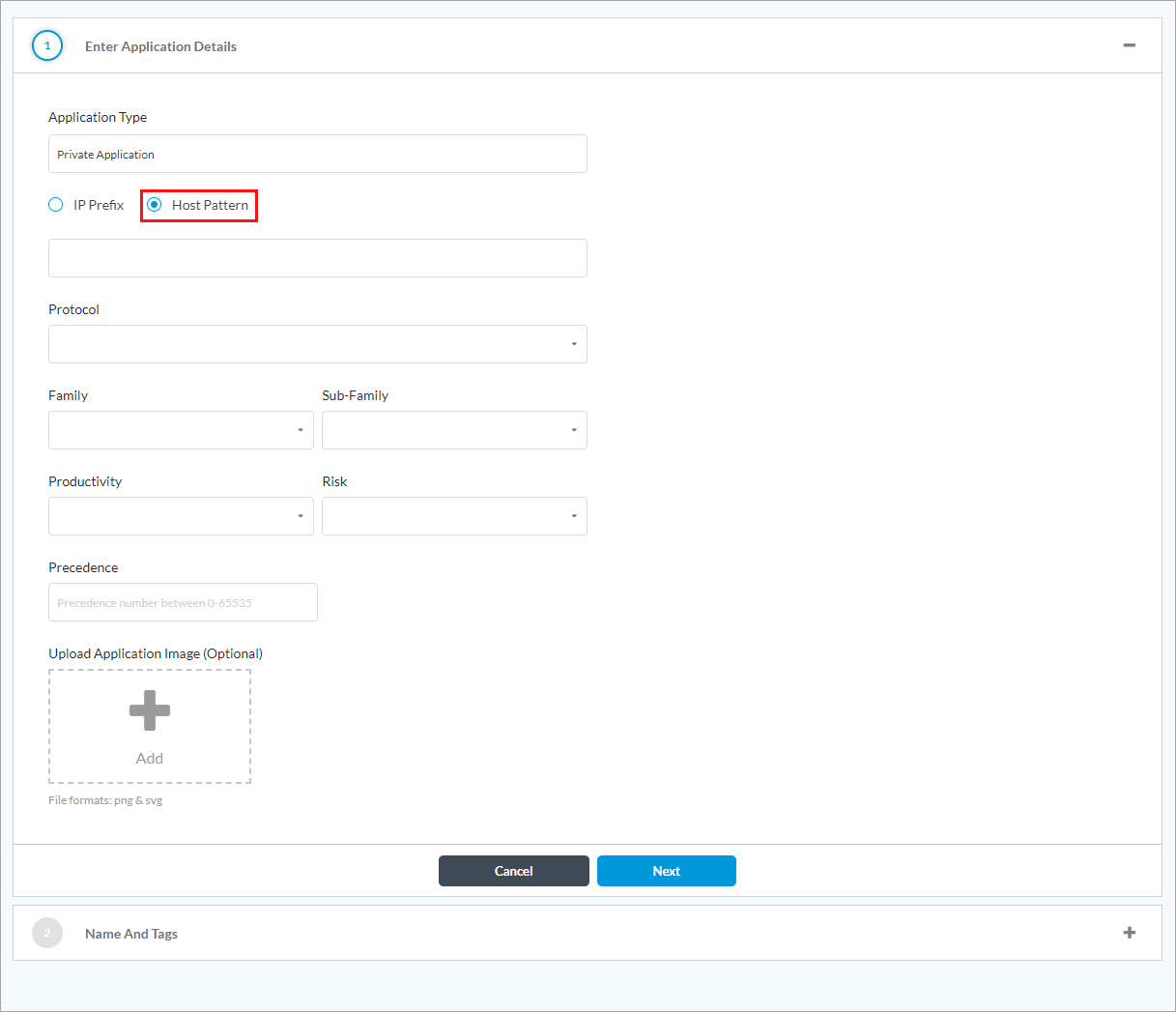The image size is (1176, 1012).
Task: Select the Host Pattern radio button
Action: [x=155, y=205]
